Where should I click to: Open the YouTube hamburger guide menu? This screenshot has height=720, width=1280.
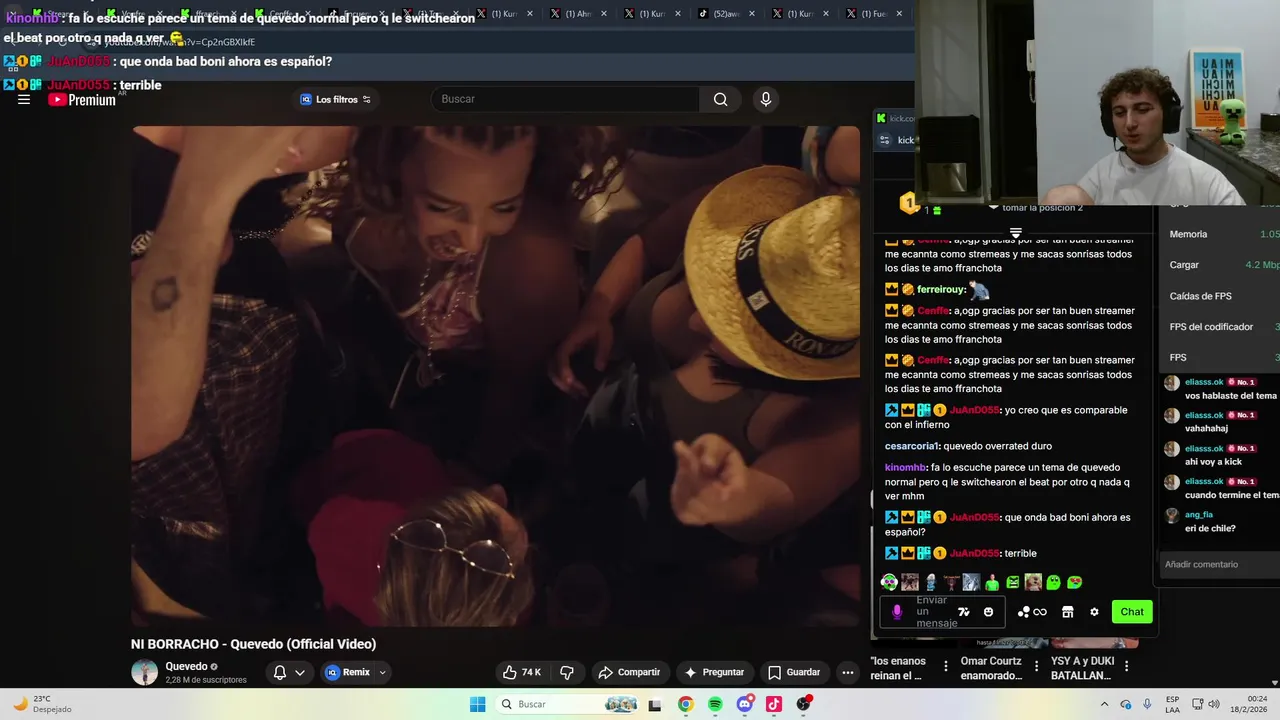point(24,100)
